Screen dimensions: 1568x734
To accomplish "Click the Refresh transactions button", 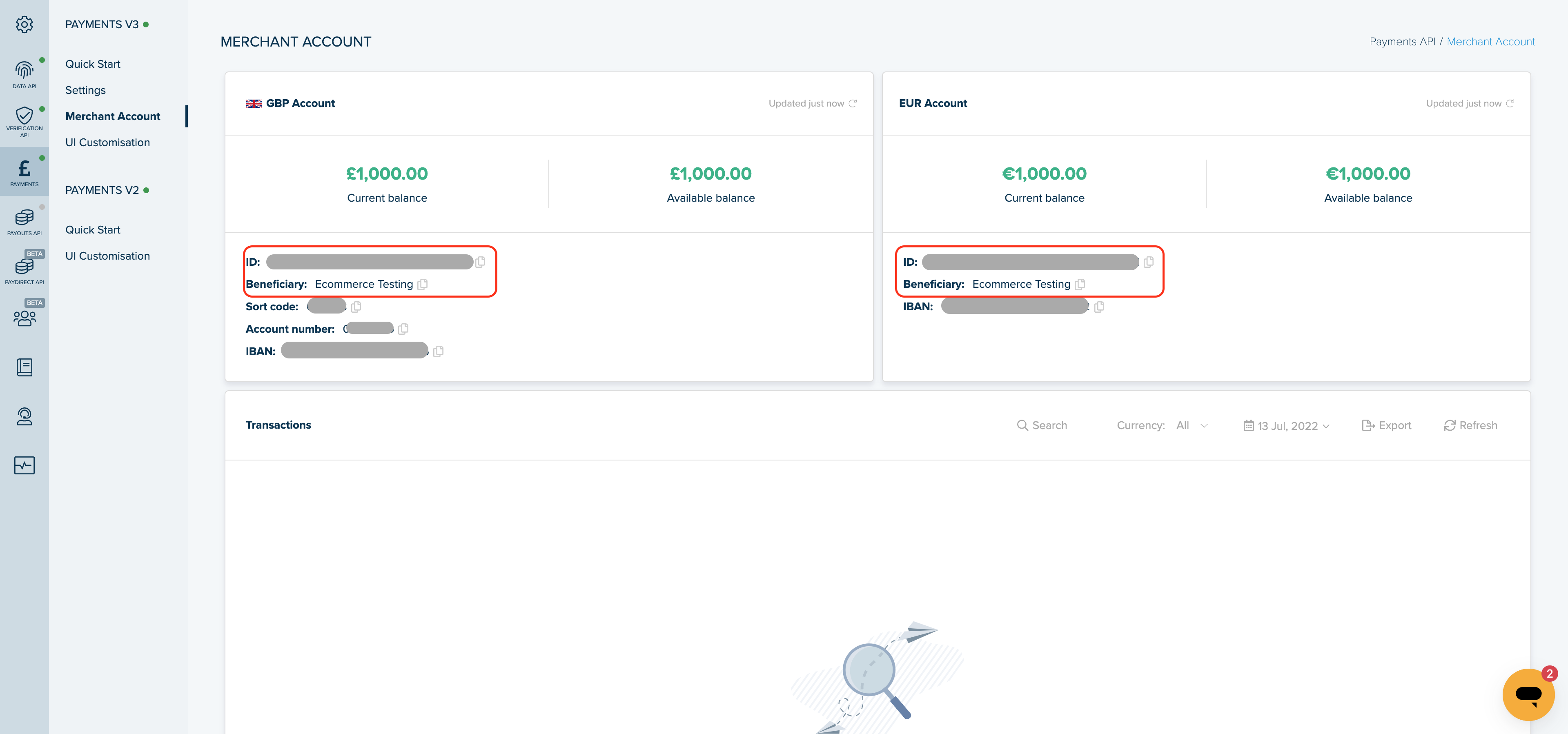I will coord(1470,425).
